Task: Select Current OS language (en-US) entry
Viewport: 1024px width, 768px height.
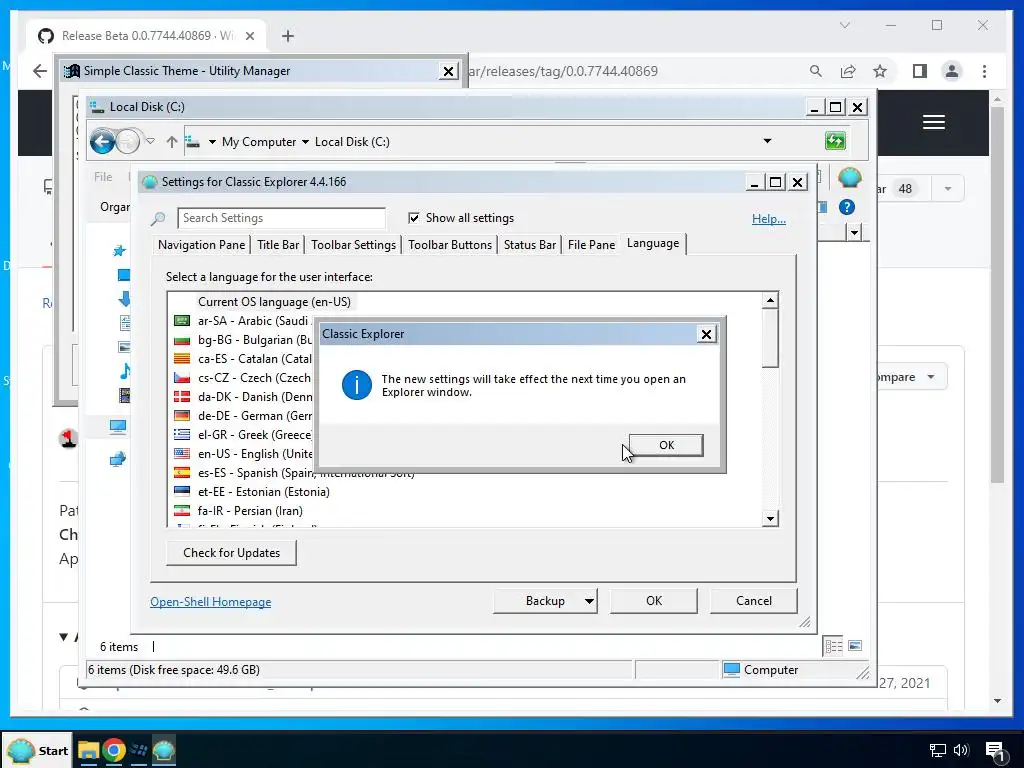Action: pos(274,302)
